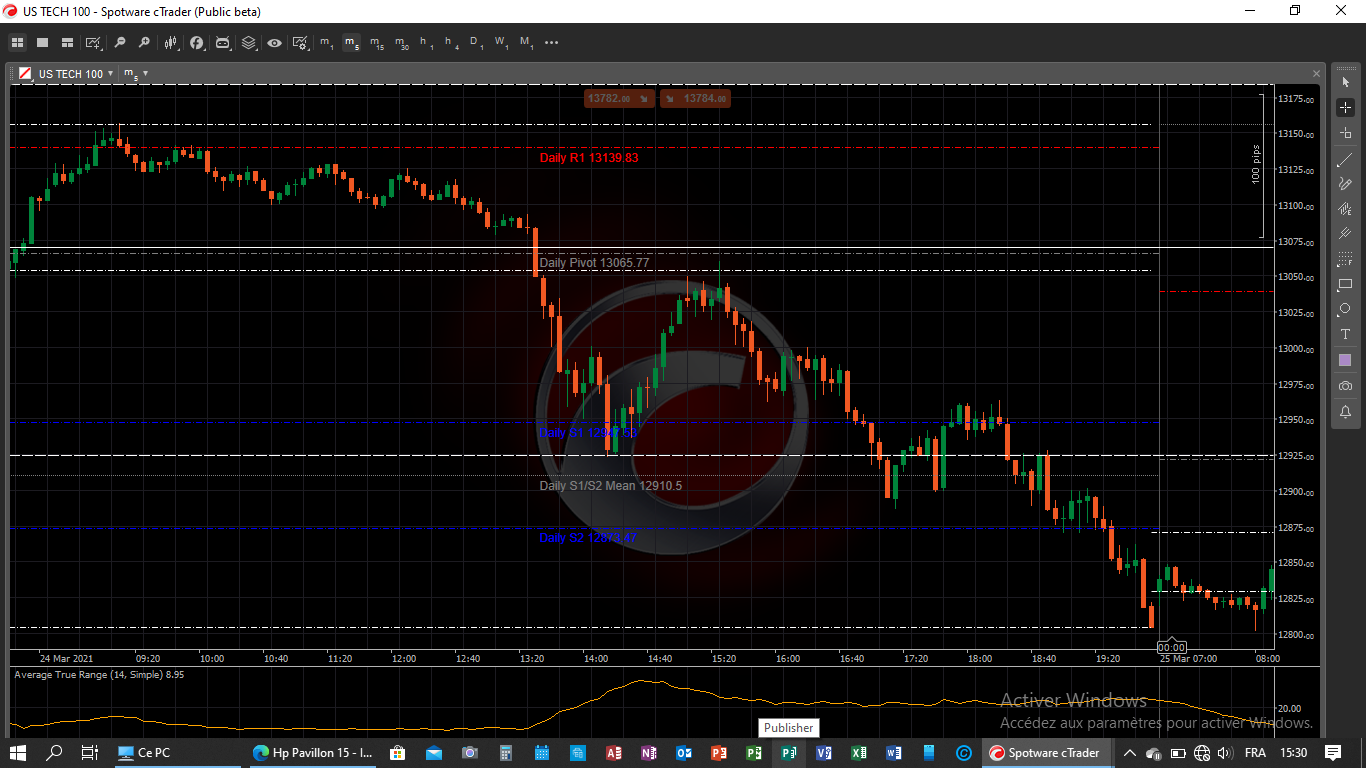Switch to Hp Pavillon Edge window

pyautogui.click(x=313, y=753)
